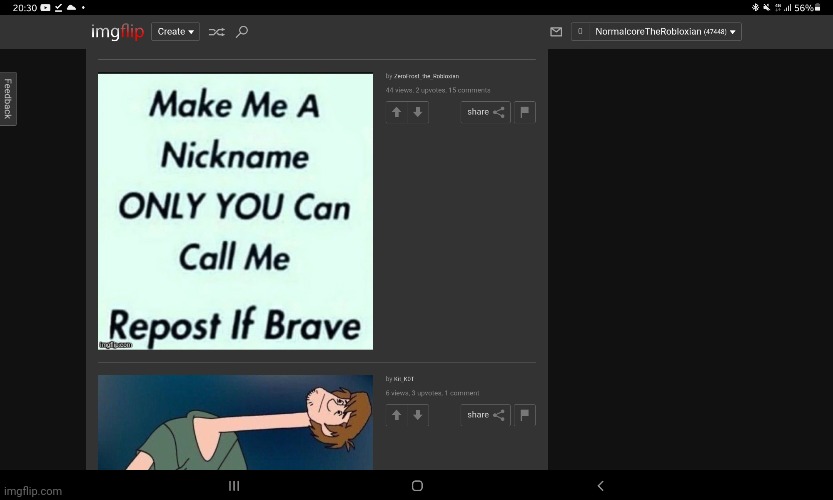This screenshot has width=833, height=500.
Task: Open the search magnifier icon
Action: [x=242, y=32]
